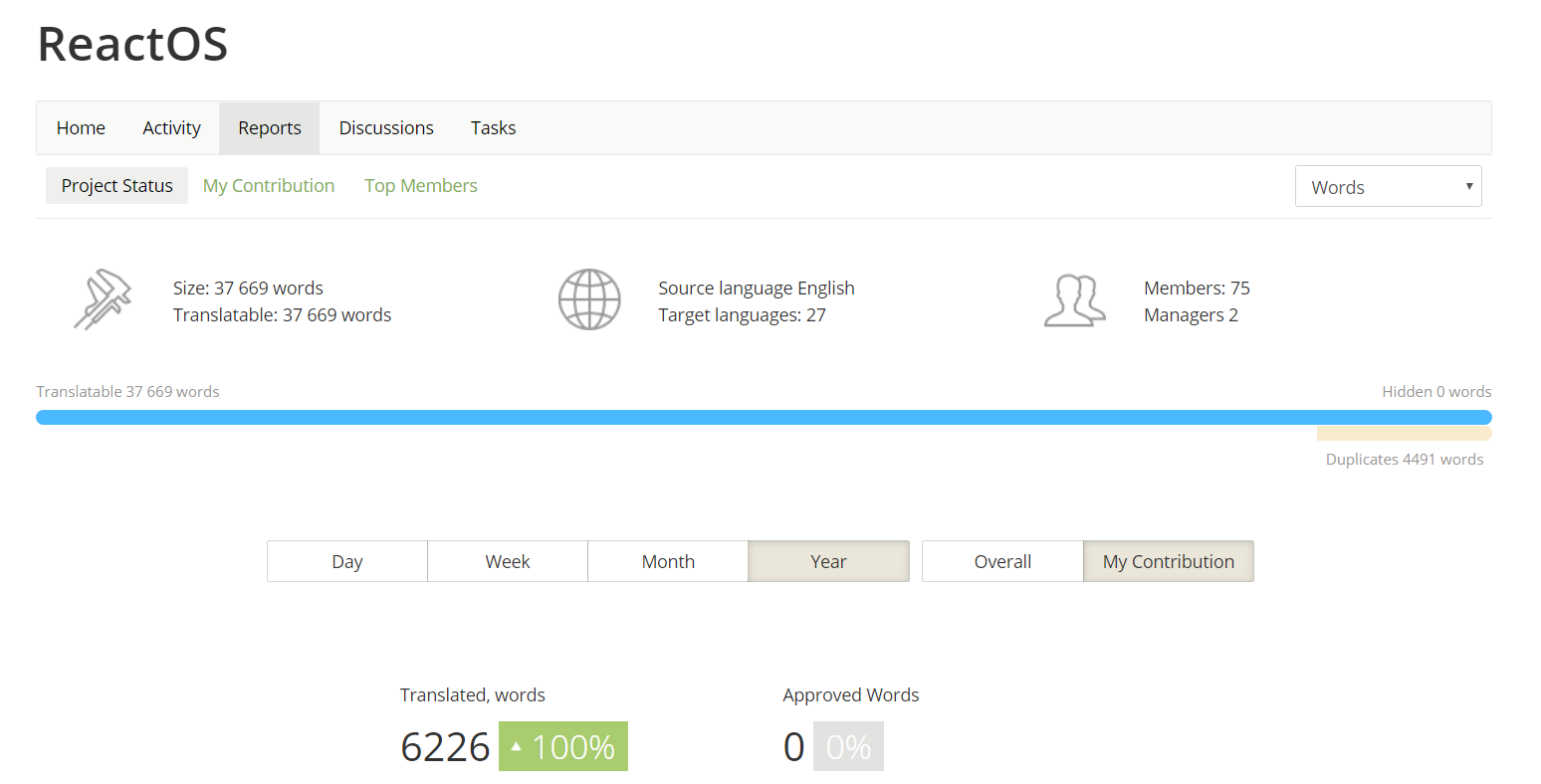Click the 6226 translated words value
The image size is (1541, 784).
445,746
